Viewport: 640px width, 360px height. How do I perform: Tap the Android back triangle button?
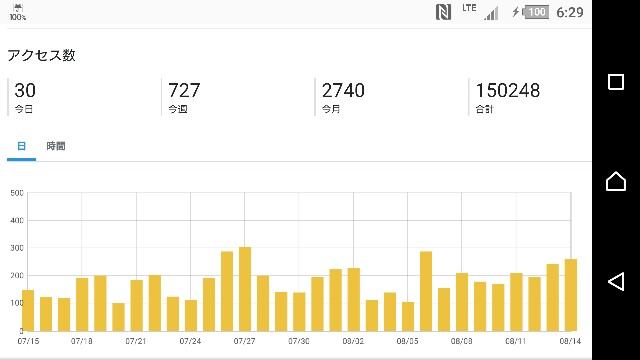click(616, 281)
